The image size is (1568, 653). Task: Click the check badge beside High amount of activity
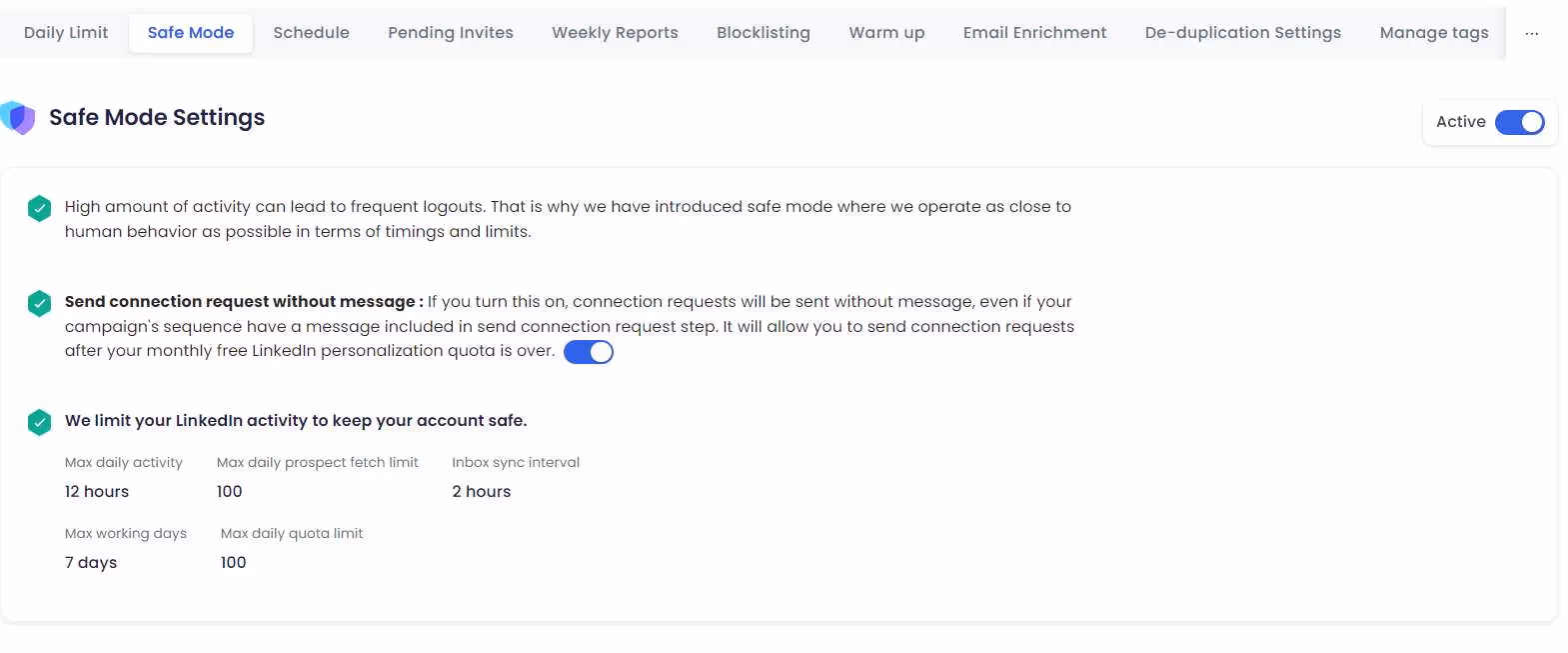click(39, 208)
